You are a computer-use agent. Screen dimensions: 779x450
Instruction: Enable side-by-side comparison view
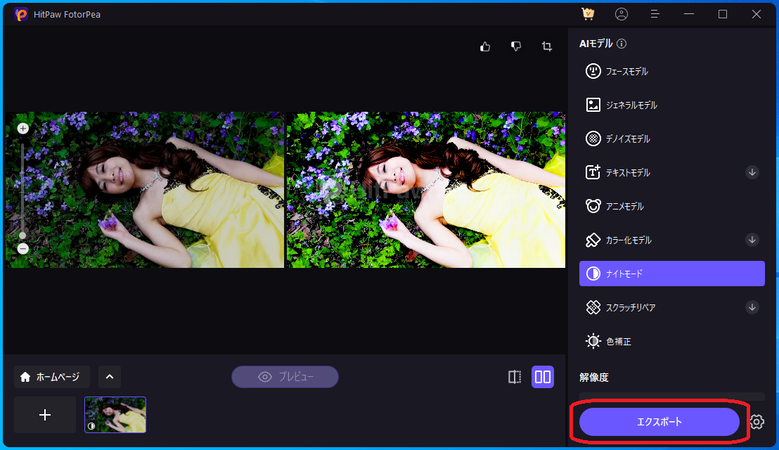542,377
